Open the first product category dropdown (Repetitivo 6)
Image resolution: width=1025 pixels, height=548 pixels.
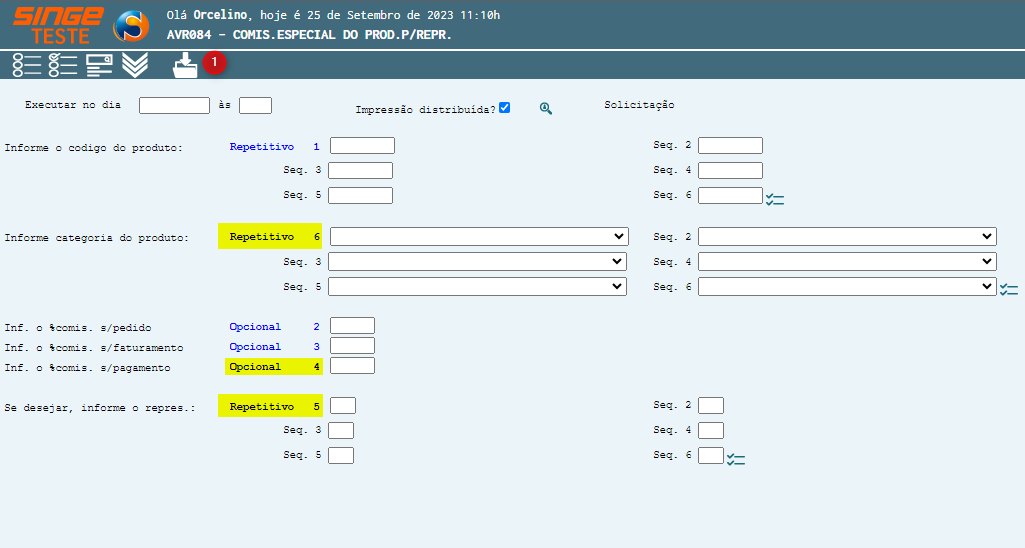478,237
